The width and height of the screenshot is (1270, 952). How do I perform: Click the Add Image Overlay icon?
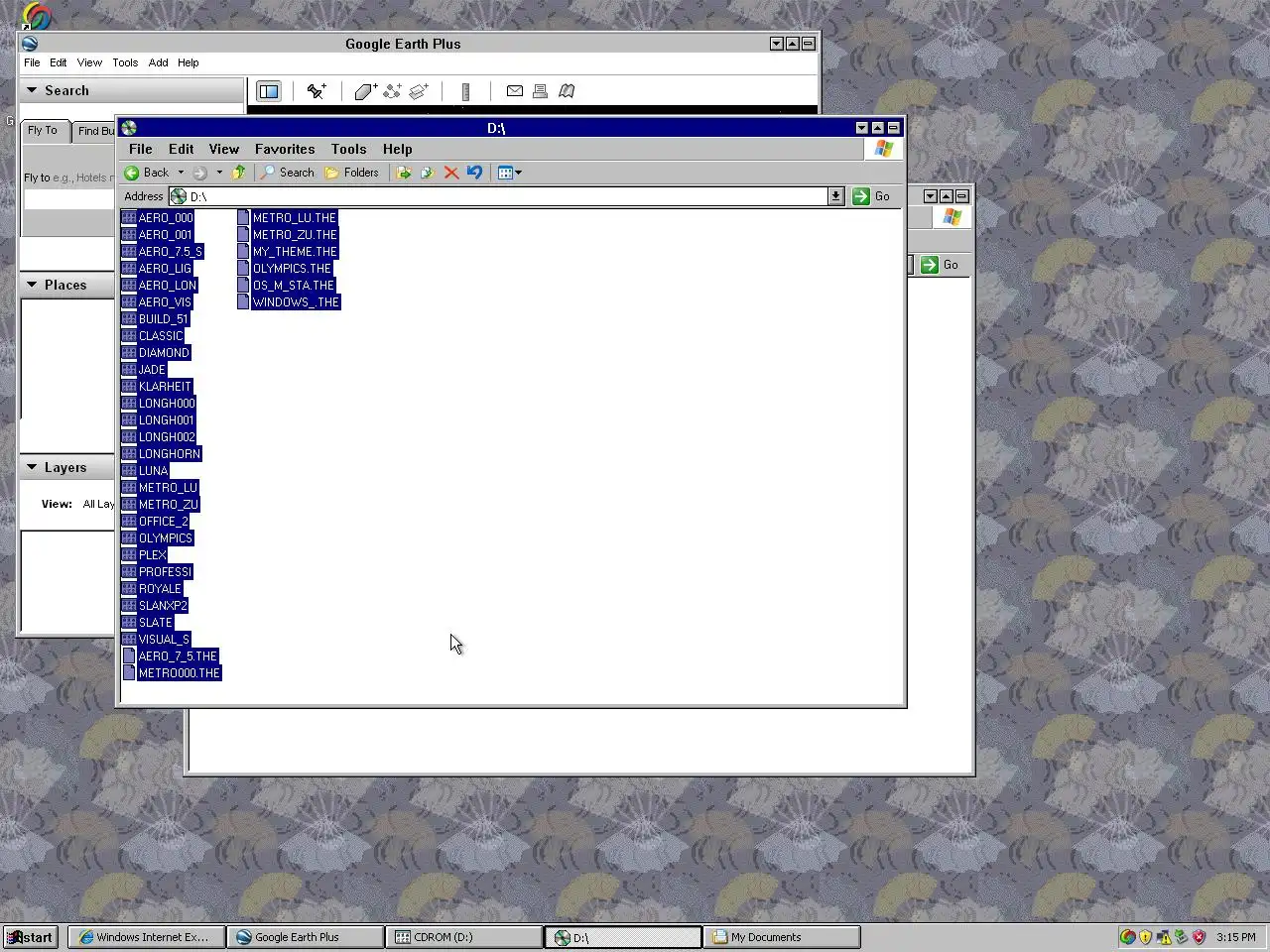click(x=419, y=91)
